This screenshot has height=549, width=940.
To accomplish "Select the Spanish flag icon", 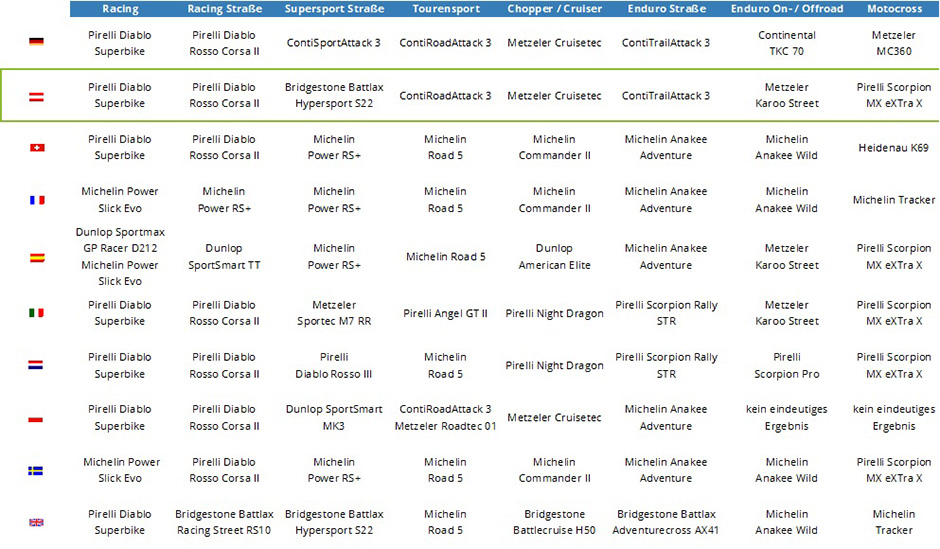I will 36,257.
